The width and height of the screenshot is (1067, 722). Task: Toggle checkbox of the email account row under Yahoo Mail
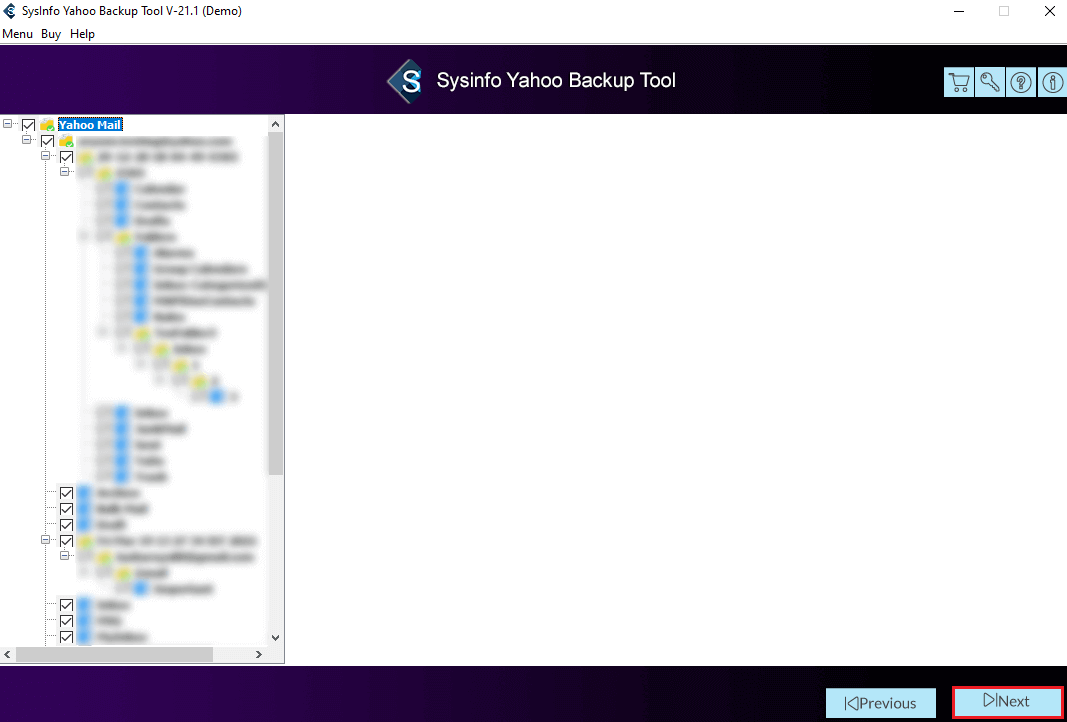point(48,141)
